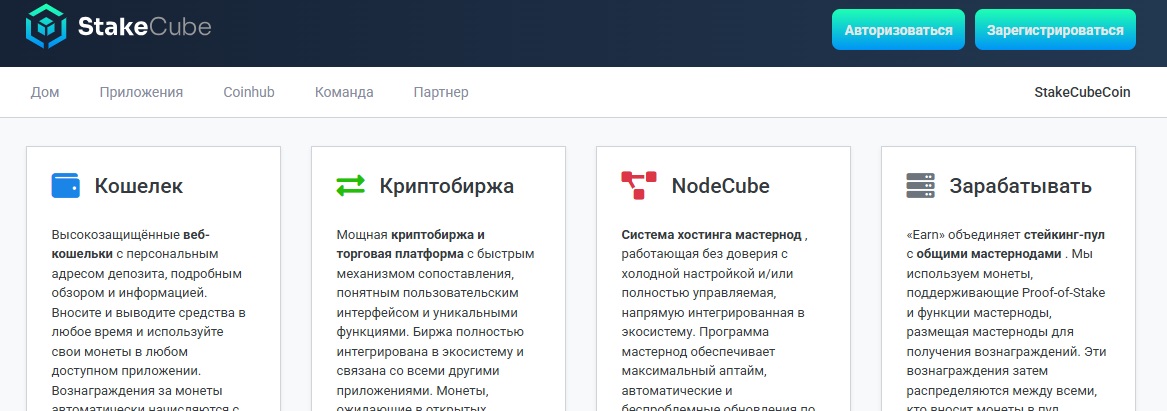This screenshot has width=1167, height=411.
Task: Click the blue wallet icon
Action: coord(65,185)
